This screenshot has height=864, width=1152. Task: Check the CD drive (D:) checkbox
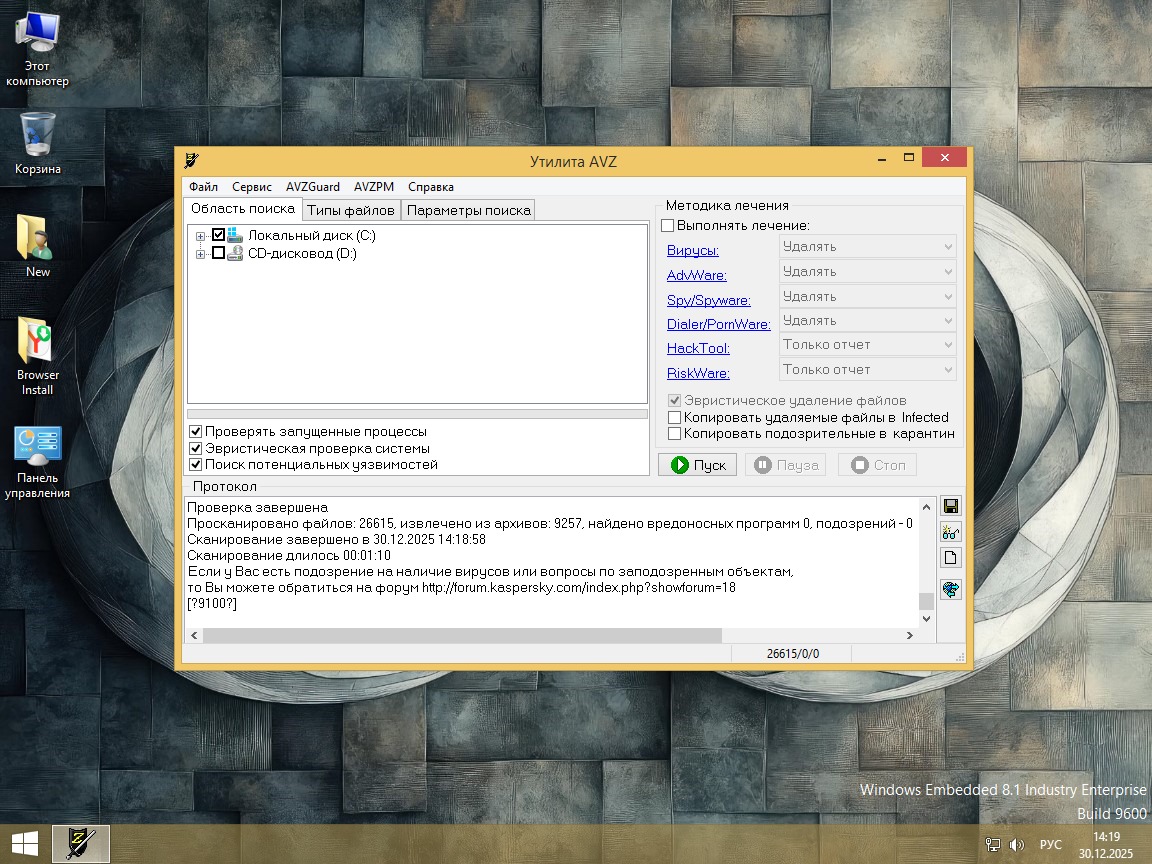(x=219, y=253)
